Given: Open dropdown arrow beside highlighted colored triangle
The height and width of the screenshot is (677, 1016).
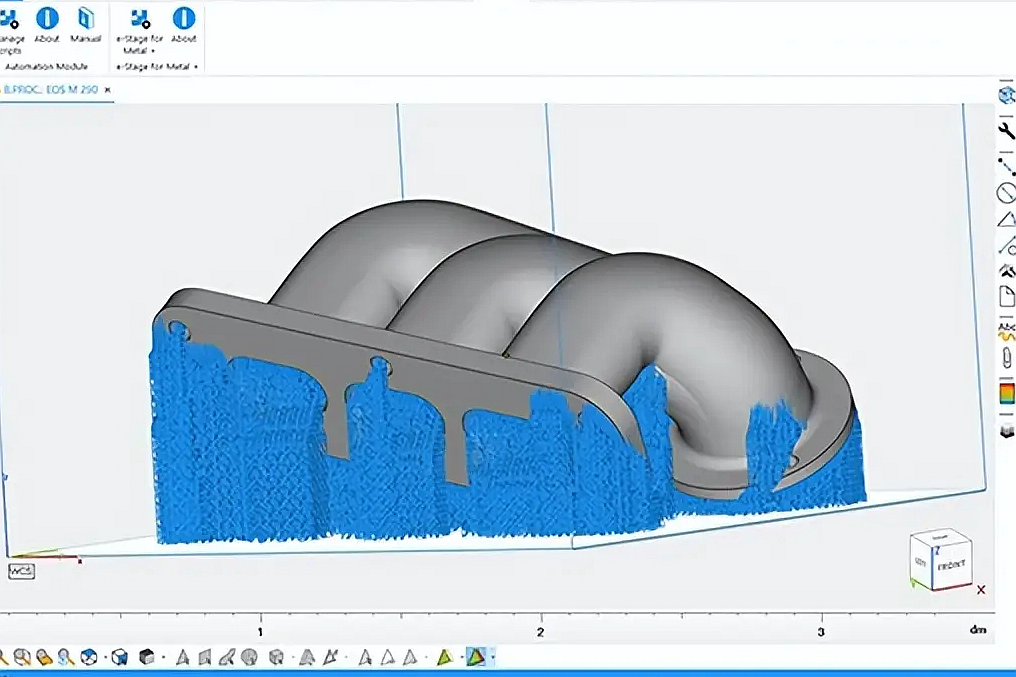Looking at the screenshot, I should (x=493, y=657).
